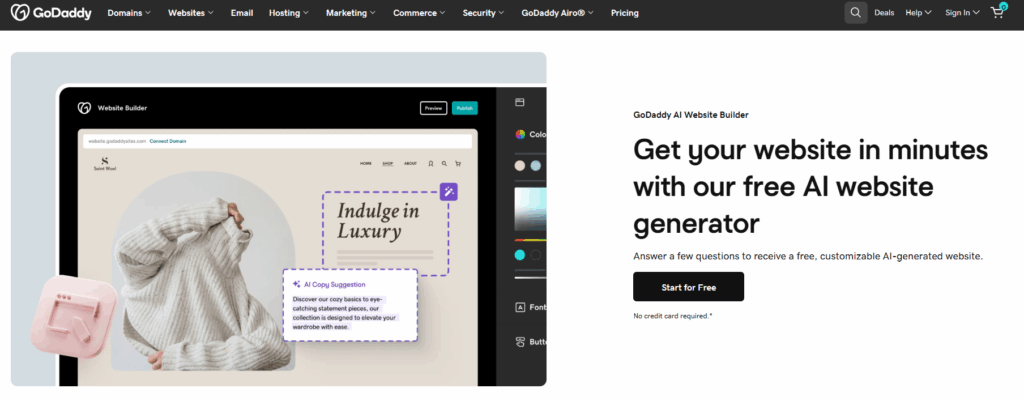Click the pink 3D website builder icon
1024x401 pixels.
tap(74, 317)
